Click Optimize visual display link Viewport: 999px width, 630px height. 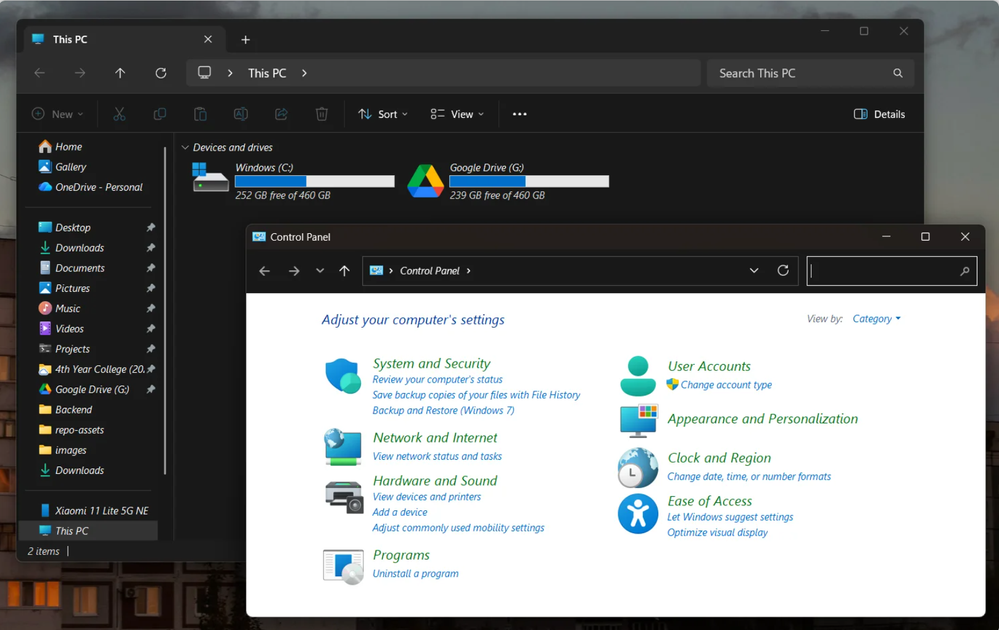point(717,533)
